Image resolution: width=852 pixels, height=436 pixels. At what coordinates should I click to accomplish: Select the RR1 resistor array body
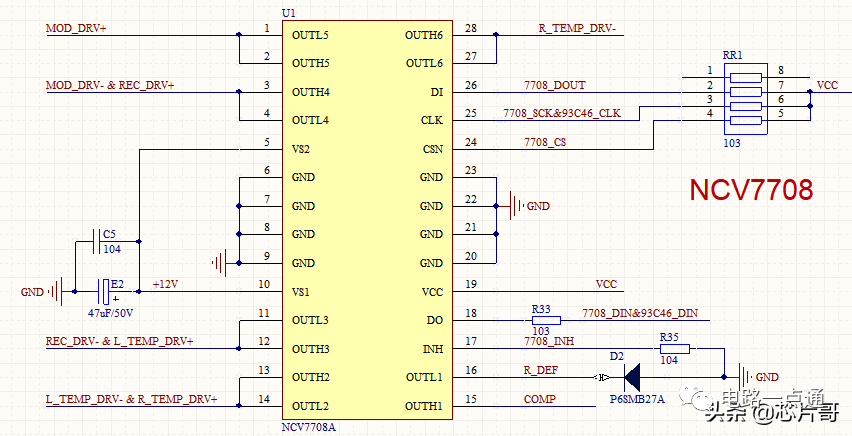746,98
